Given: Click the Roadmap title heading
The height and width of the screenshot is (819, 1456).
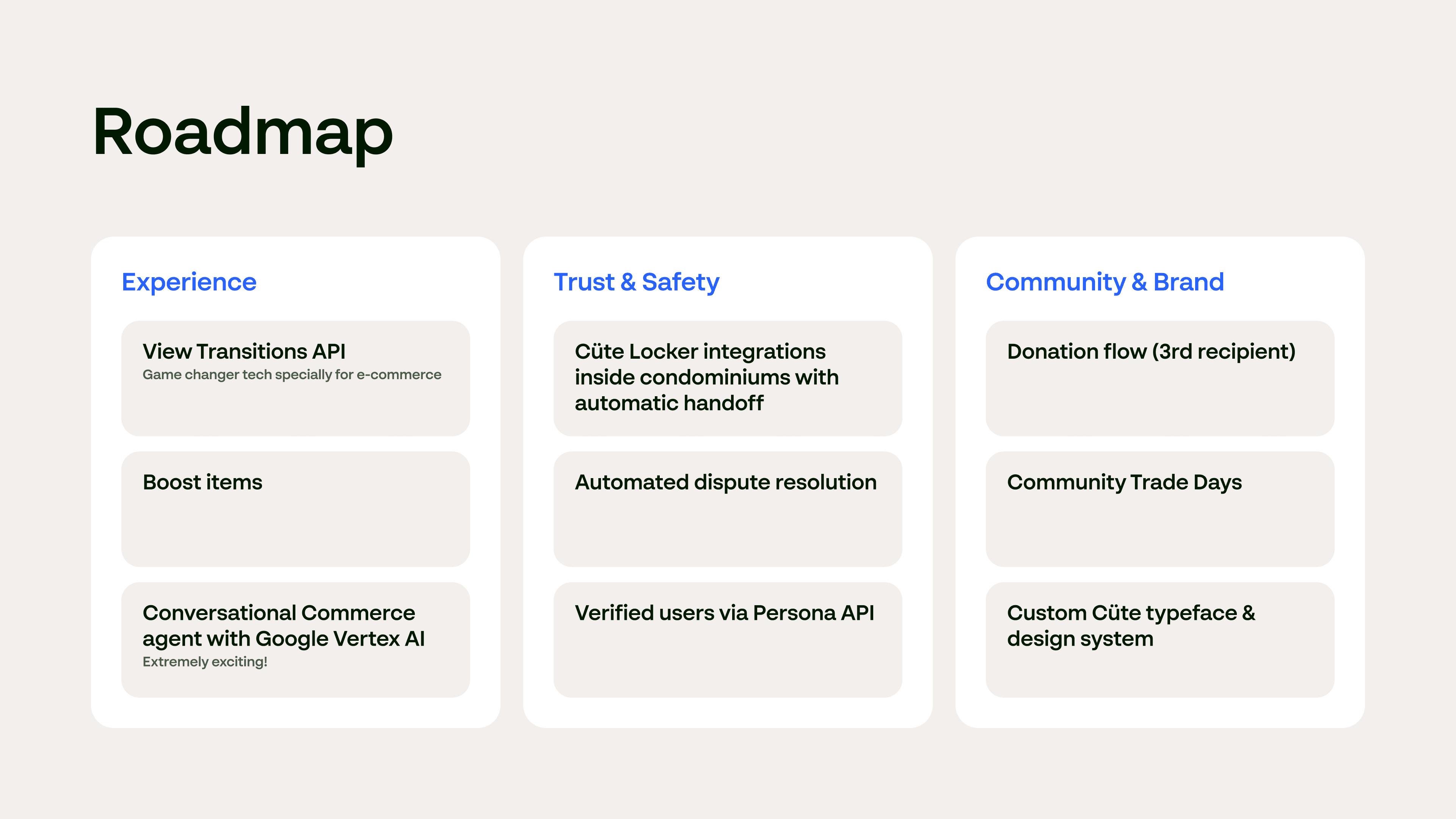Looking at the screenshot, I should point(243,133).
